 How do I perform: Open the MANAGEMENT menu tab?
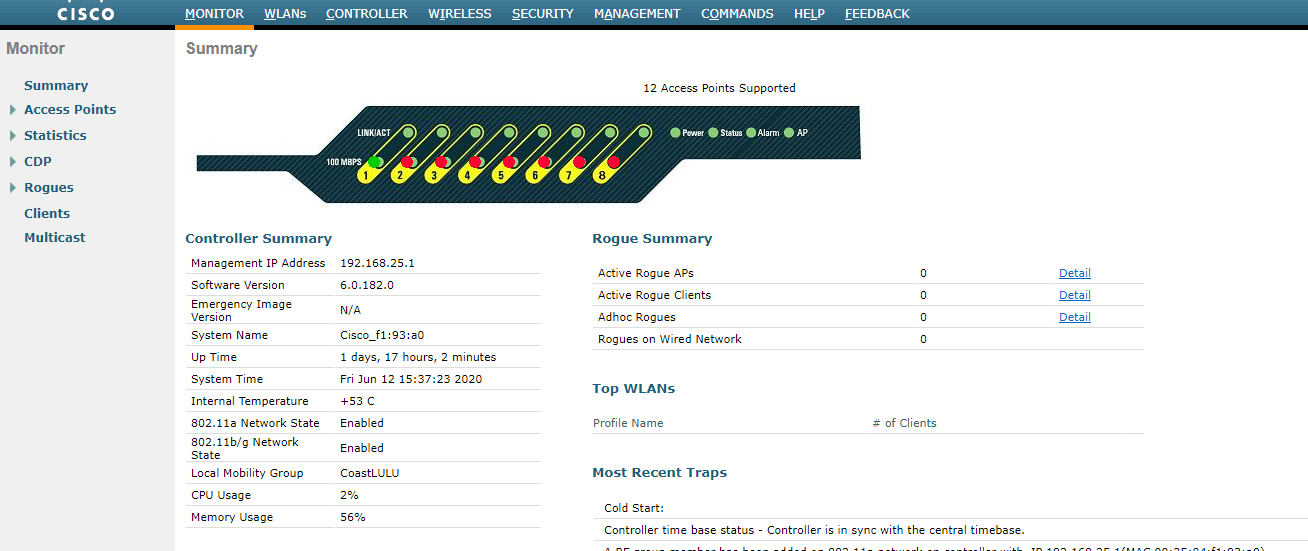pyautogui.click(x=637, y=14)
